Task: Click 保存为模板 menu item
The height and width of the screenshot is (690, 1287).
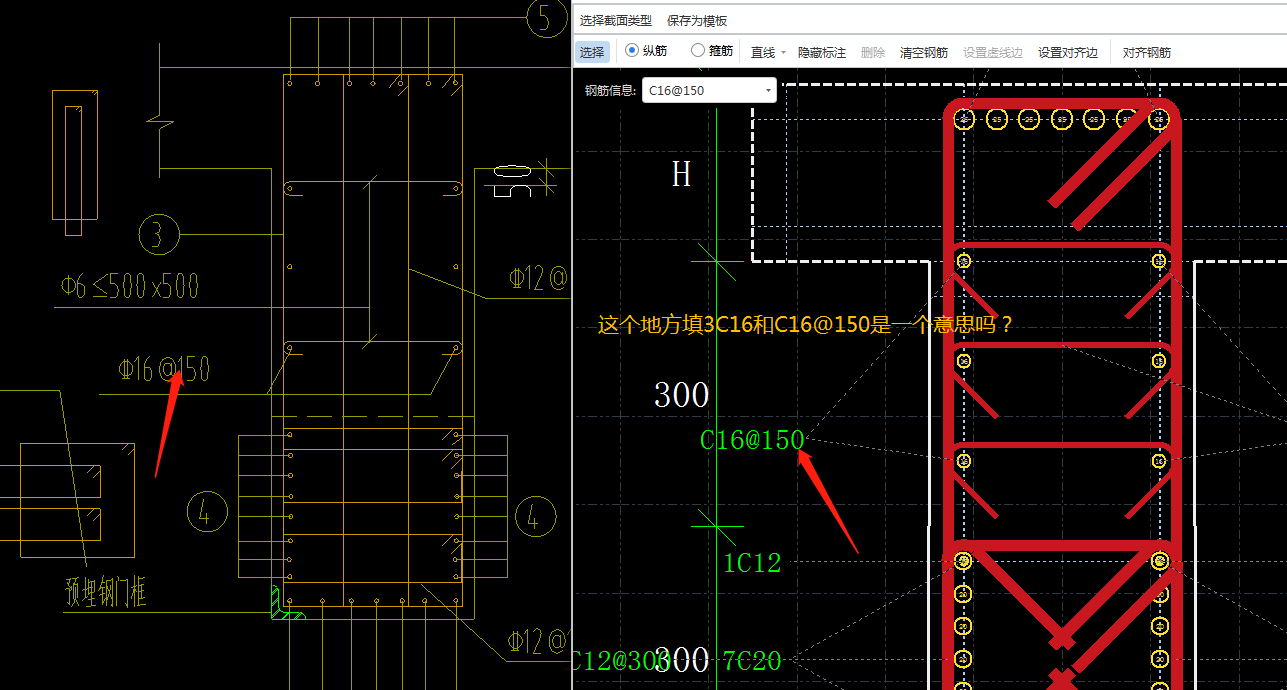Action: click(x=697, y=20)
